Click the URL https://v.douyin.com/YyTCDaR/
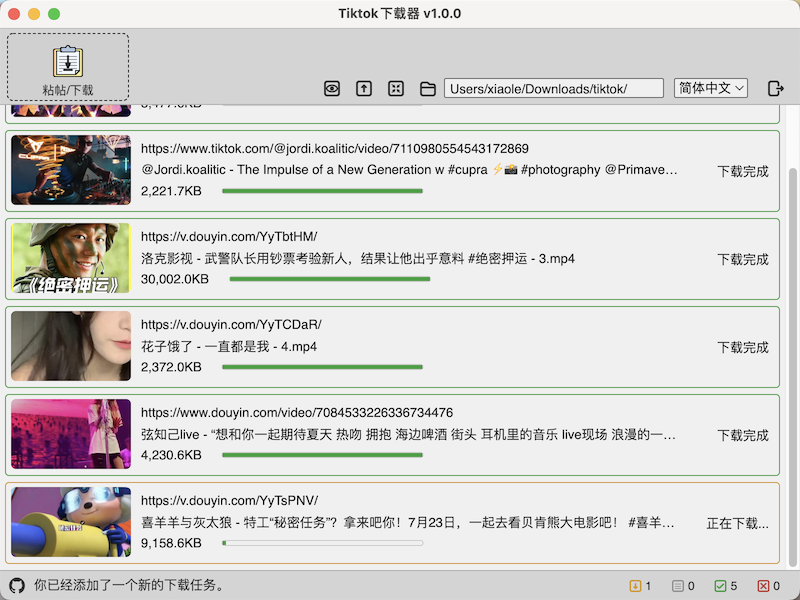Image resolution: width=800 pixels, height=600 pixels. point(231,324)
